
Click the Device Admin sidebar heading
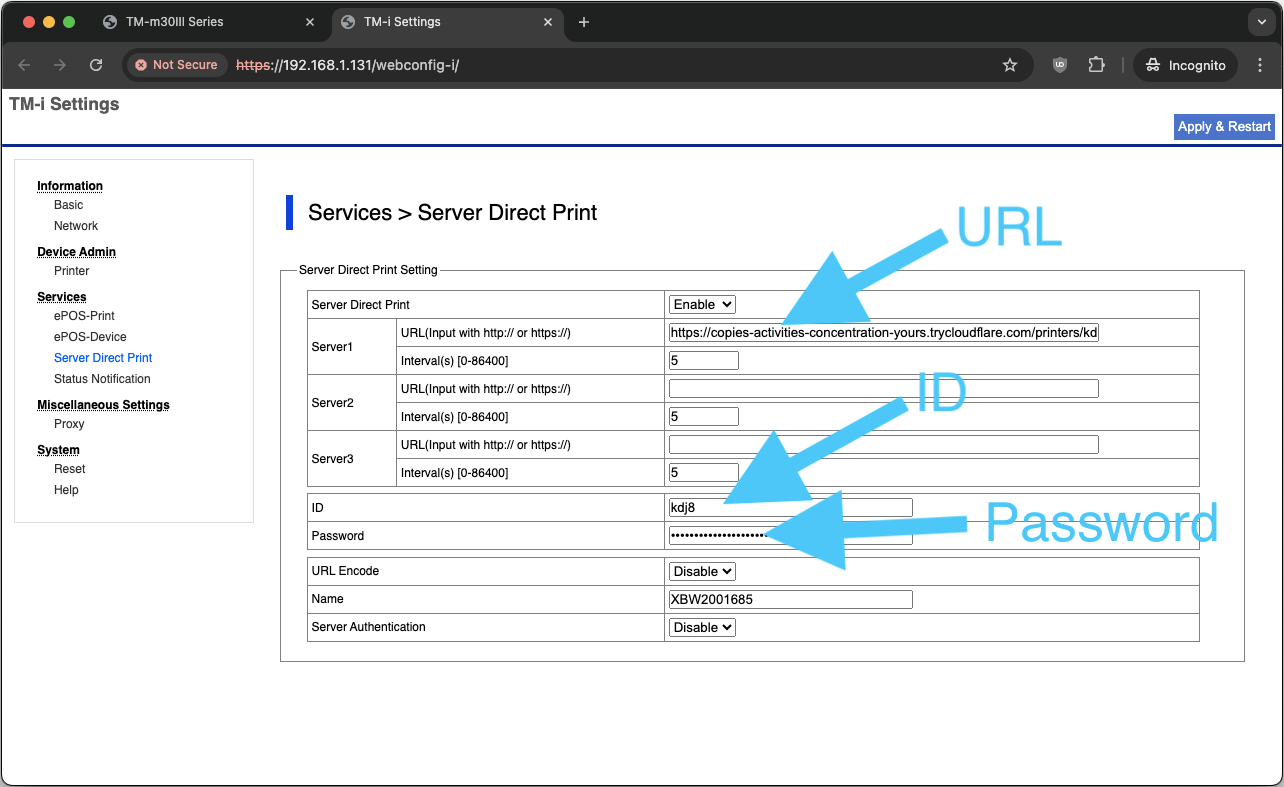[x=77, y=252]
